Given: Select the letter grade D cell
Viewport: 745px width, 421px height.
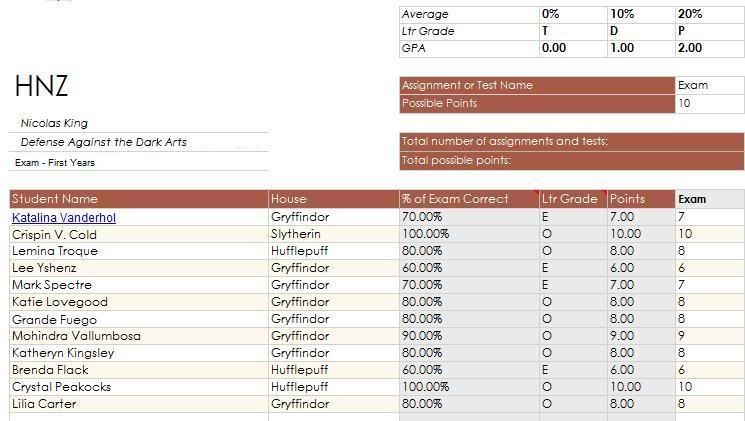Looking at the screenshot, I should point(641,31).
